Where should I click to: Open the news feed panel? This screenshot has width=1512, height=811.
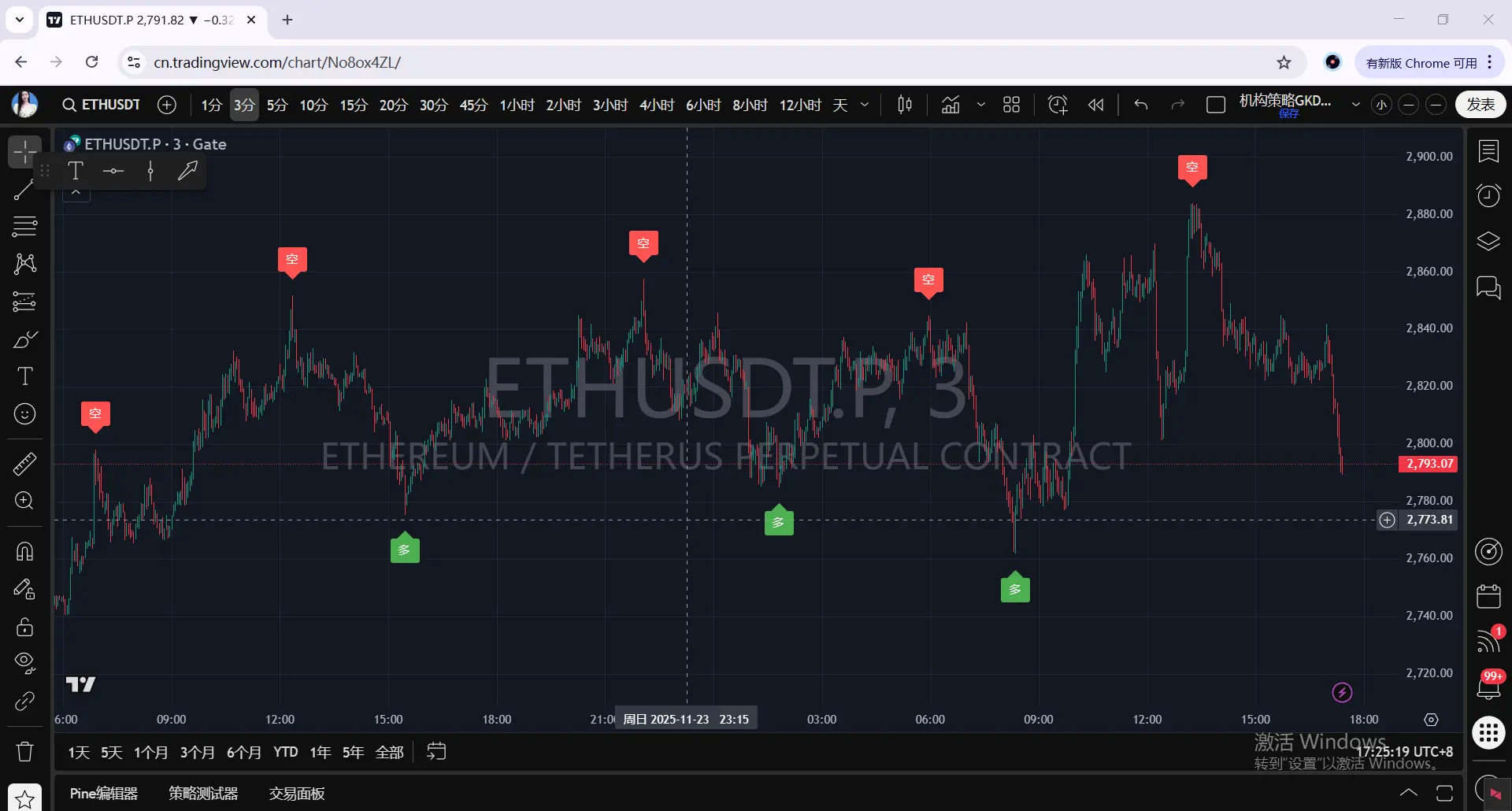coord(1488,641)
